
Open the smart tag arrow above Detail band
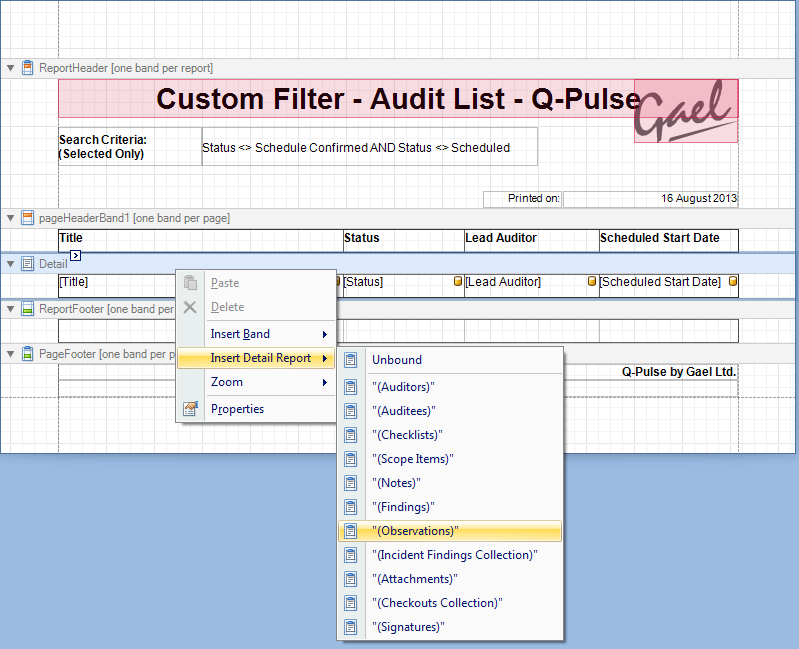point(75,255)
